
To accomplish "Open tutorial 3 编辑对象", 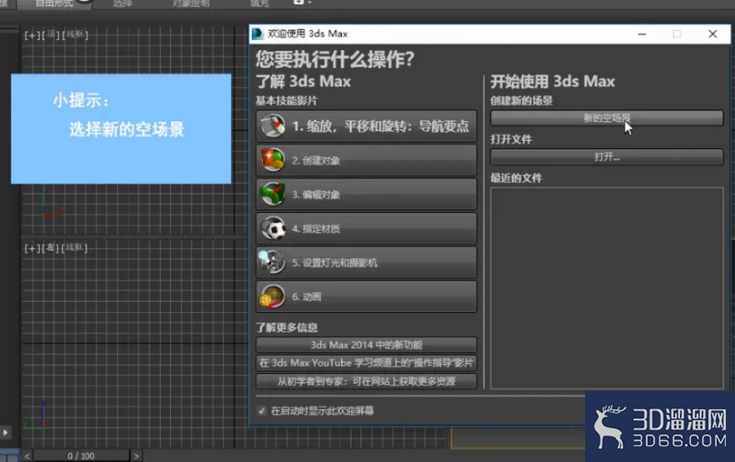I will coord(366,194).
